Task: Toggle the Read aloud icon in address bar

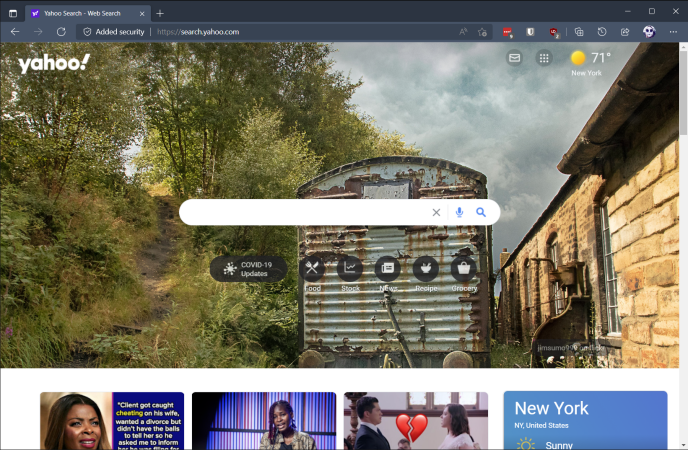Action: coord(463,32)
